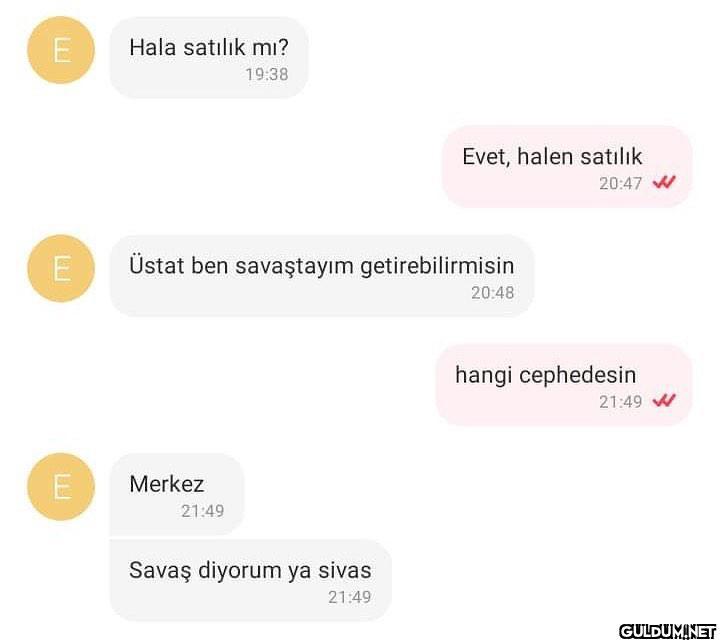Click the read receipt checkmarks at 20:47
Image resolution: width=720 pixels, height=643 pixels.
(664, 183)
